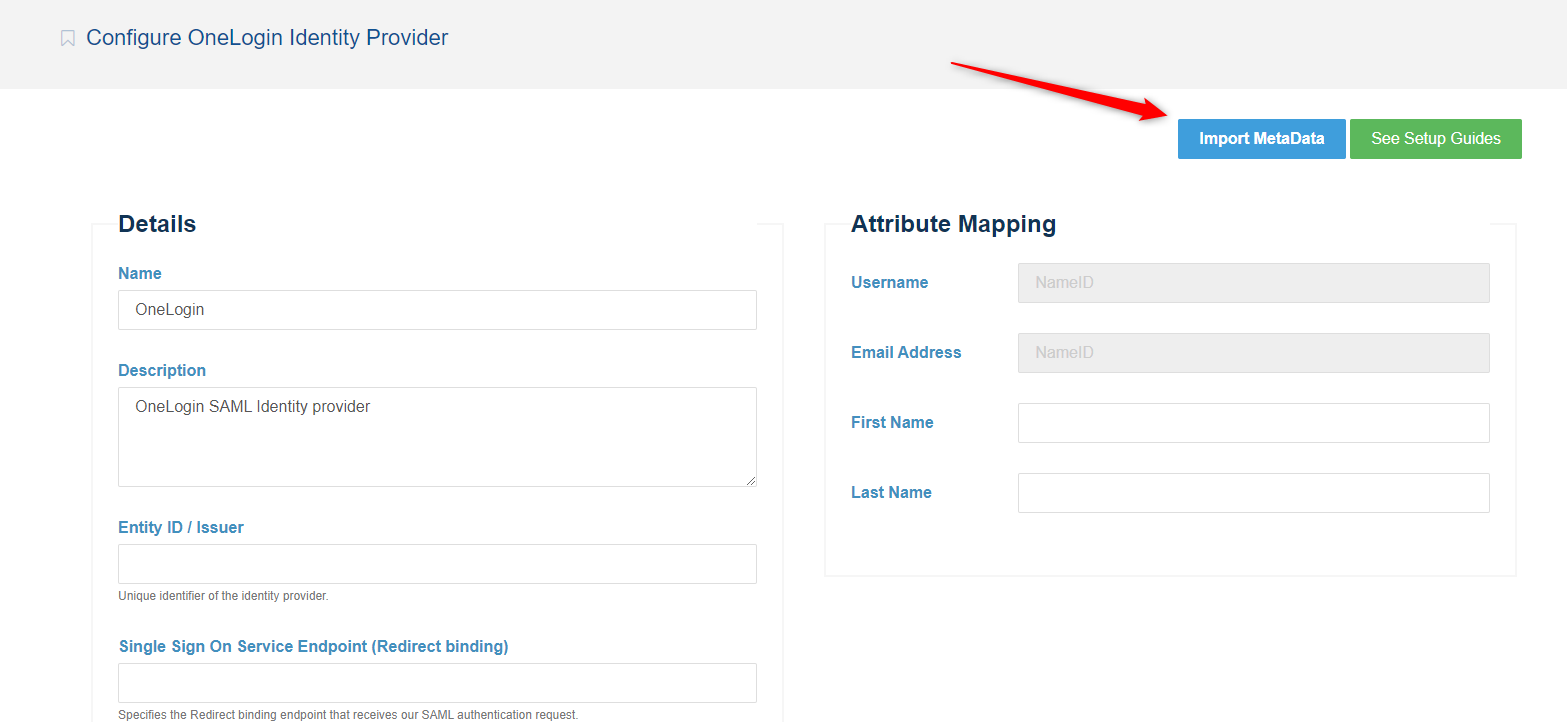This screenshot has height=722, width=1567.
Task: Click the Username label in Attribute Mapping
Action: point(889,282)
